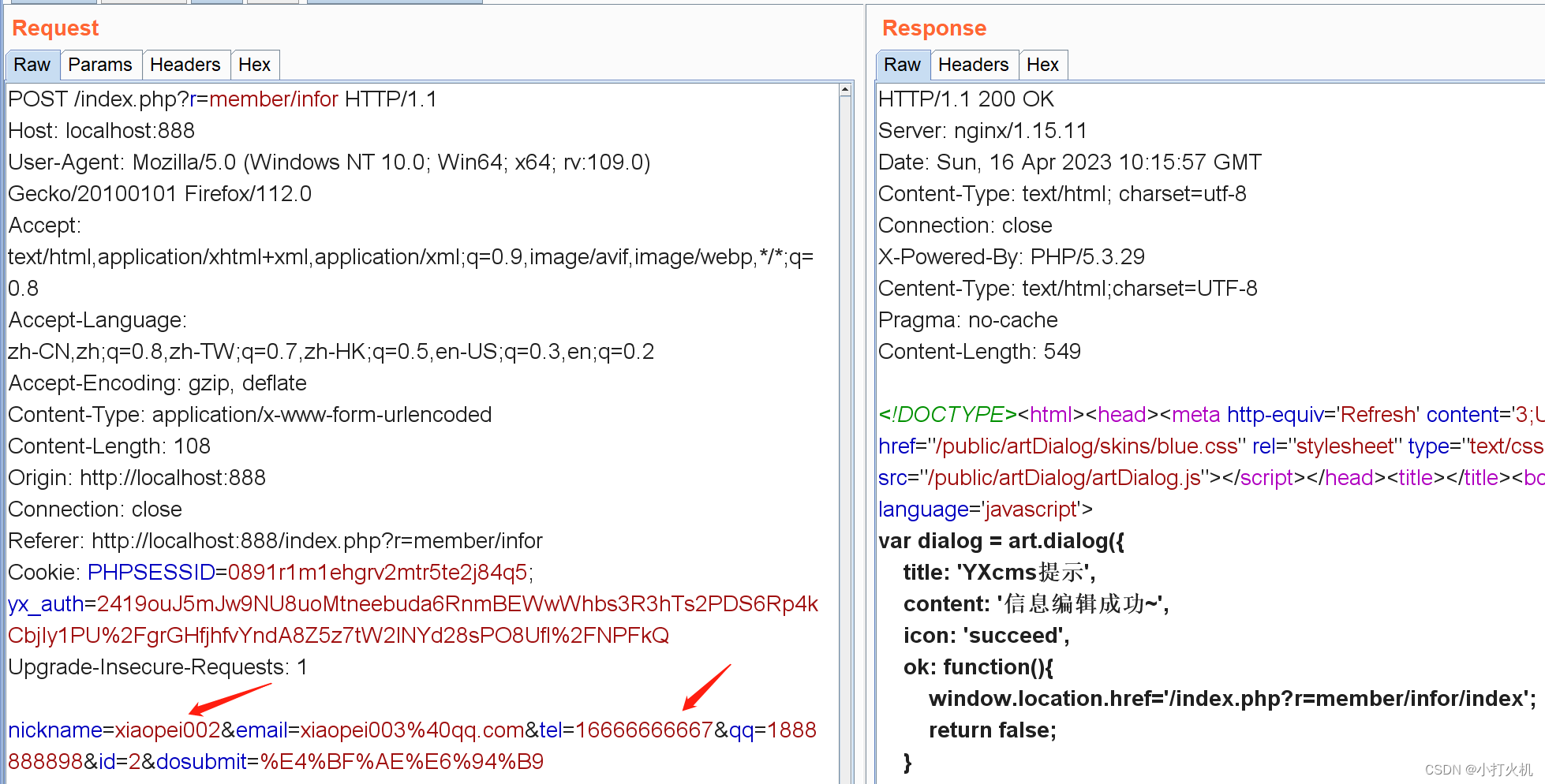Viewport: 1545px width, 784px height.
Task: Click the Request panel heading
Action: pyautogui.click(x=54, y=28)
